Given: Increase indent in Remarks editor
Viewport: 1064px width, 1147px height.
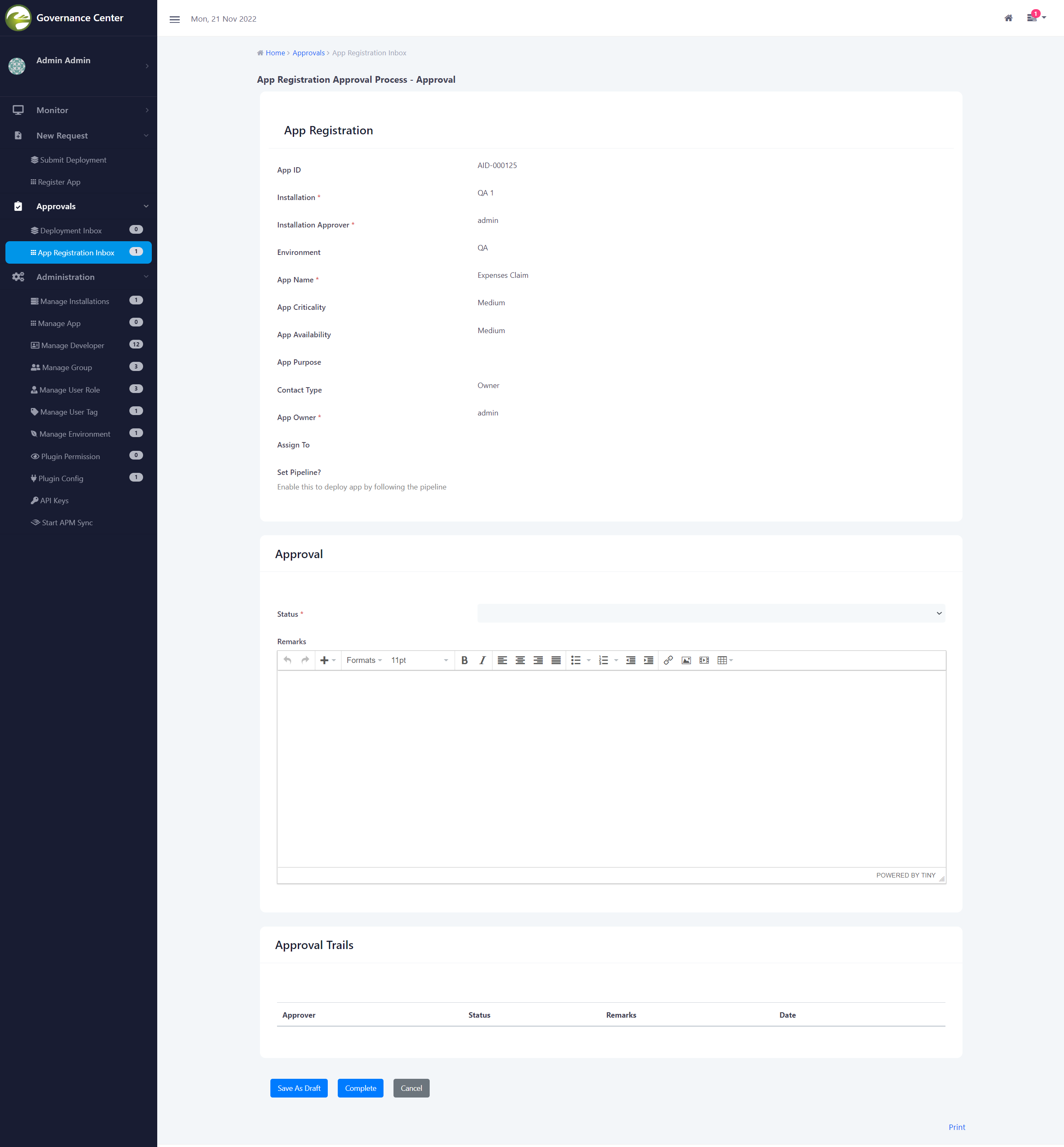Looking at the screenshot, I should [x=648, y=660].
